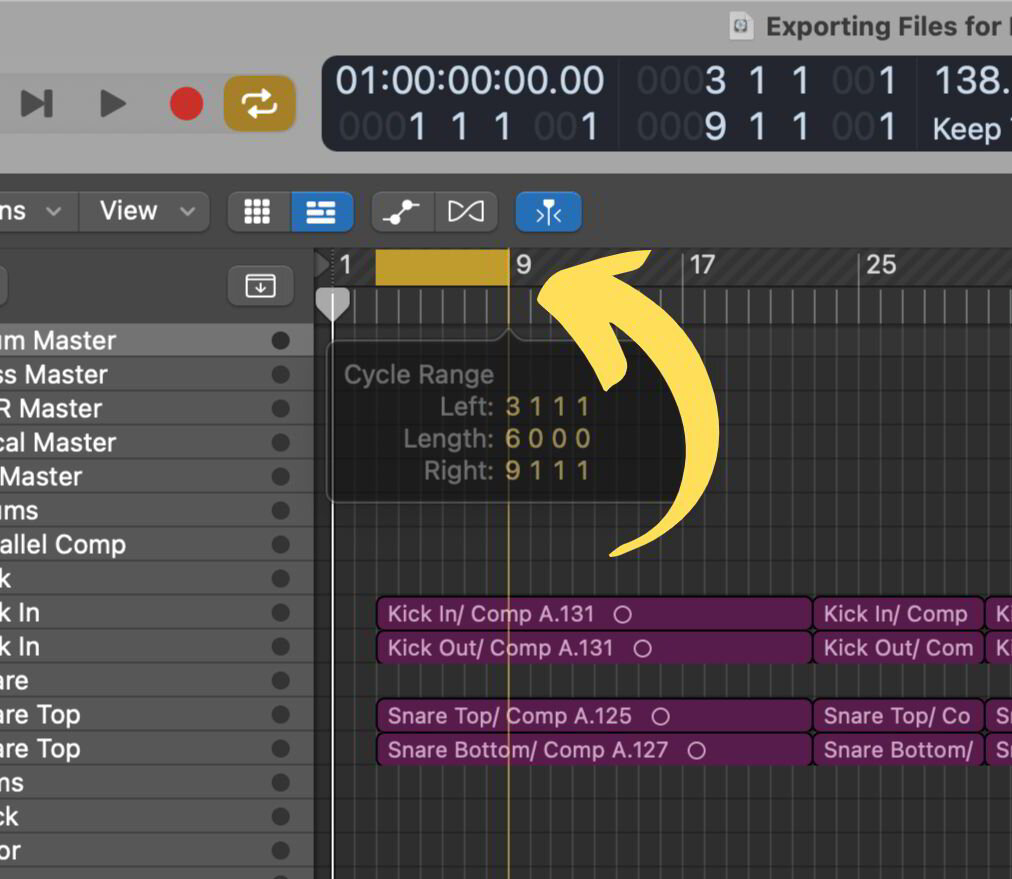Viewport: 1012px width, 879px height.
Task: Open the take folder circle on Kick In/ Comp A.131
Action: [x=623, y=614]
